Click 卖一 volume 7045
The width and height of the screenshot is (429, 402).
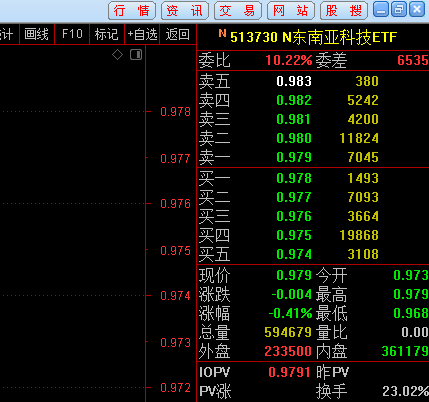[363, 157]
